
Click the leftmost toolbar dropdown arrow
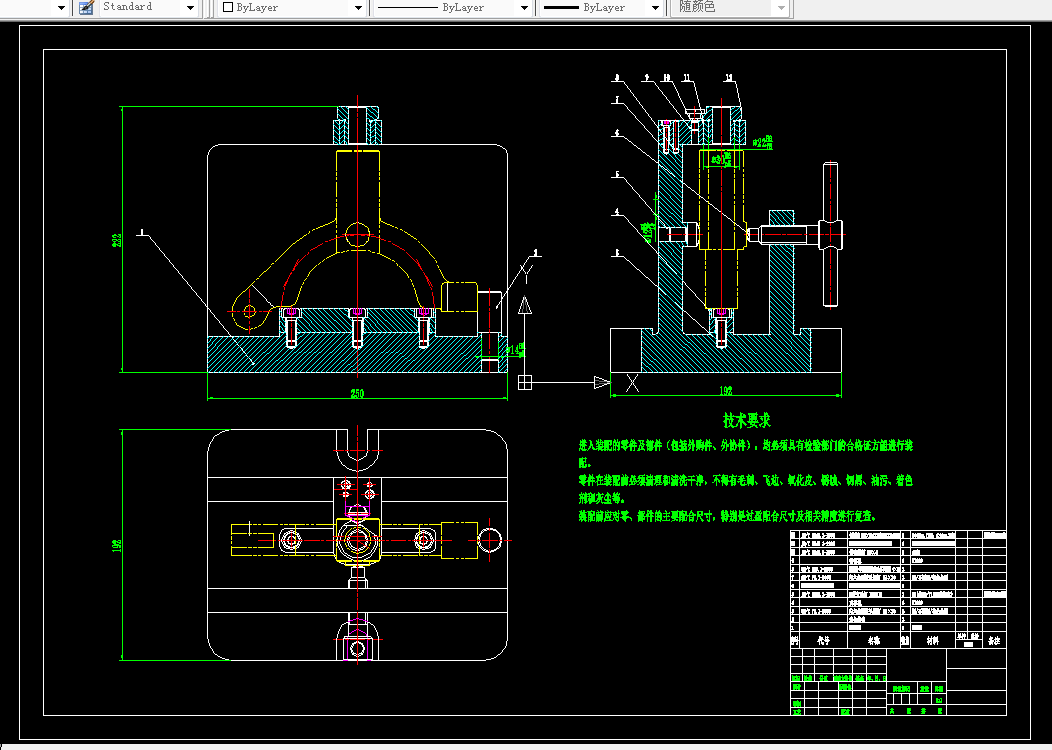(x=60, y=7)
